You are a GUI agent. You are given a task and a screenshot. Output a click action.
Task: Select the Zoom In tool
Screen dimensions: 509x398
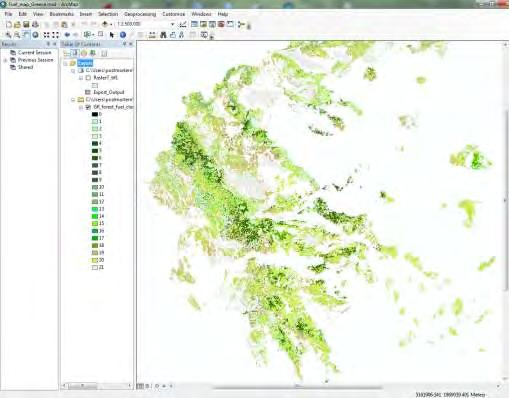coord(8,35)
